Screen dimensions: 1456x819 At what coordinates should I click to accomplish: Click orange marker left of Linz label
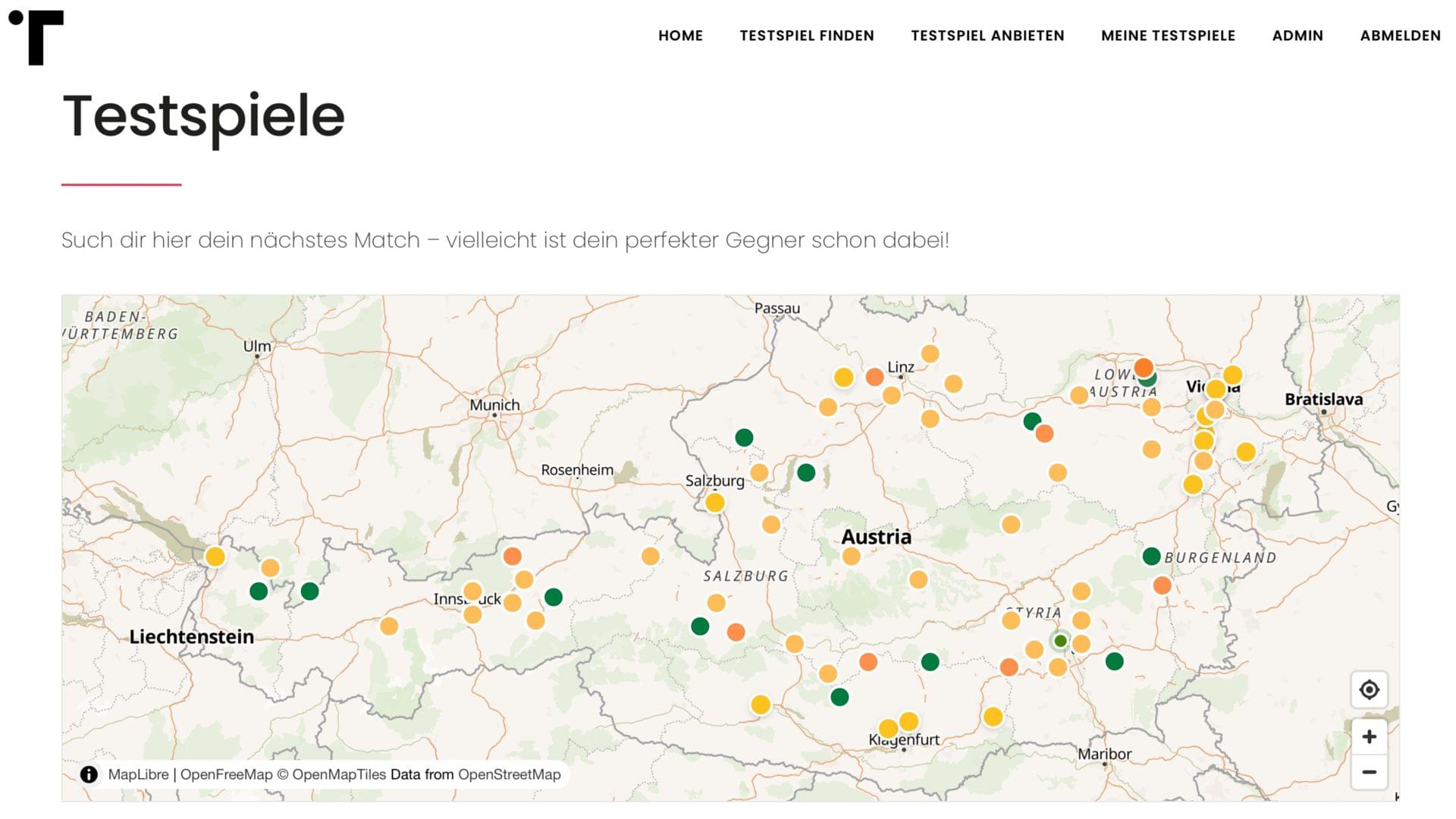874,377
